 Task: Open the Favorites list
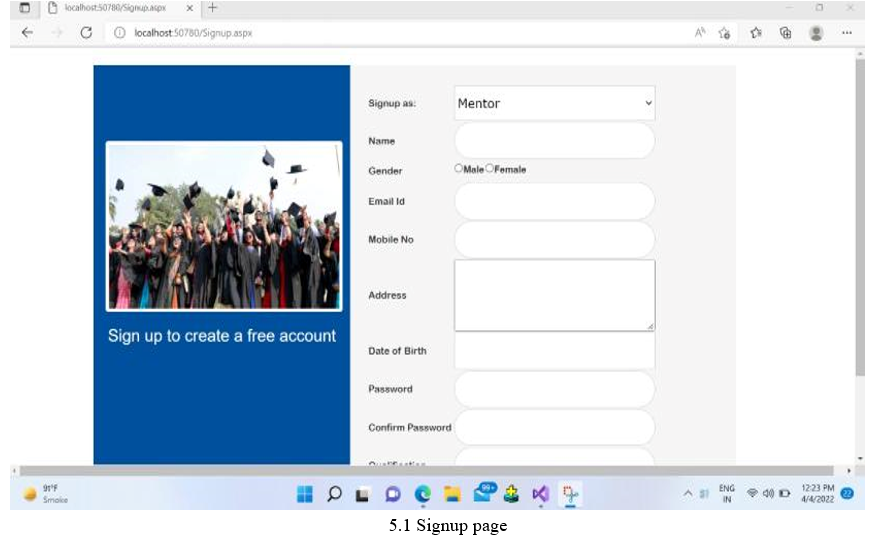(x=756, y=33)
